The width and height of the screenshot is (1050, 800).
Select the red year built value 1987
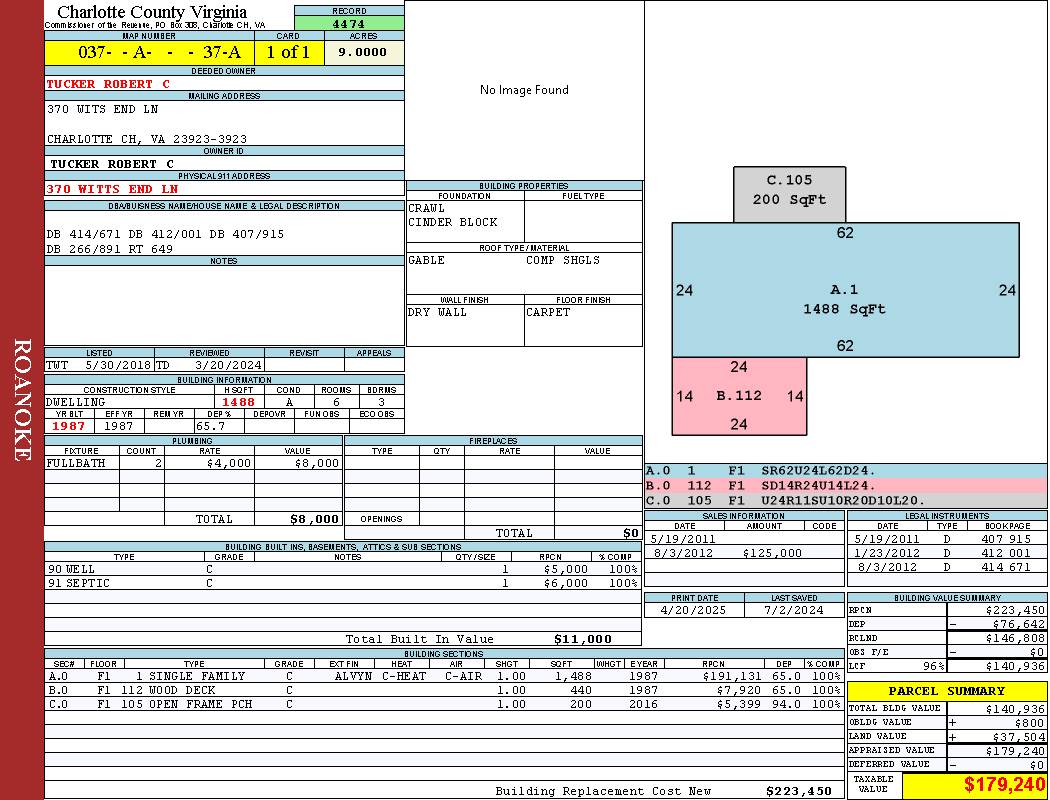tap(68, 426)
